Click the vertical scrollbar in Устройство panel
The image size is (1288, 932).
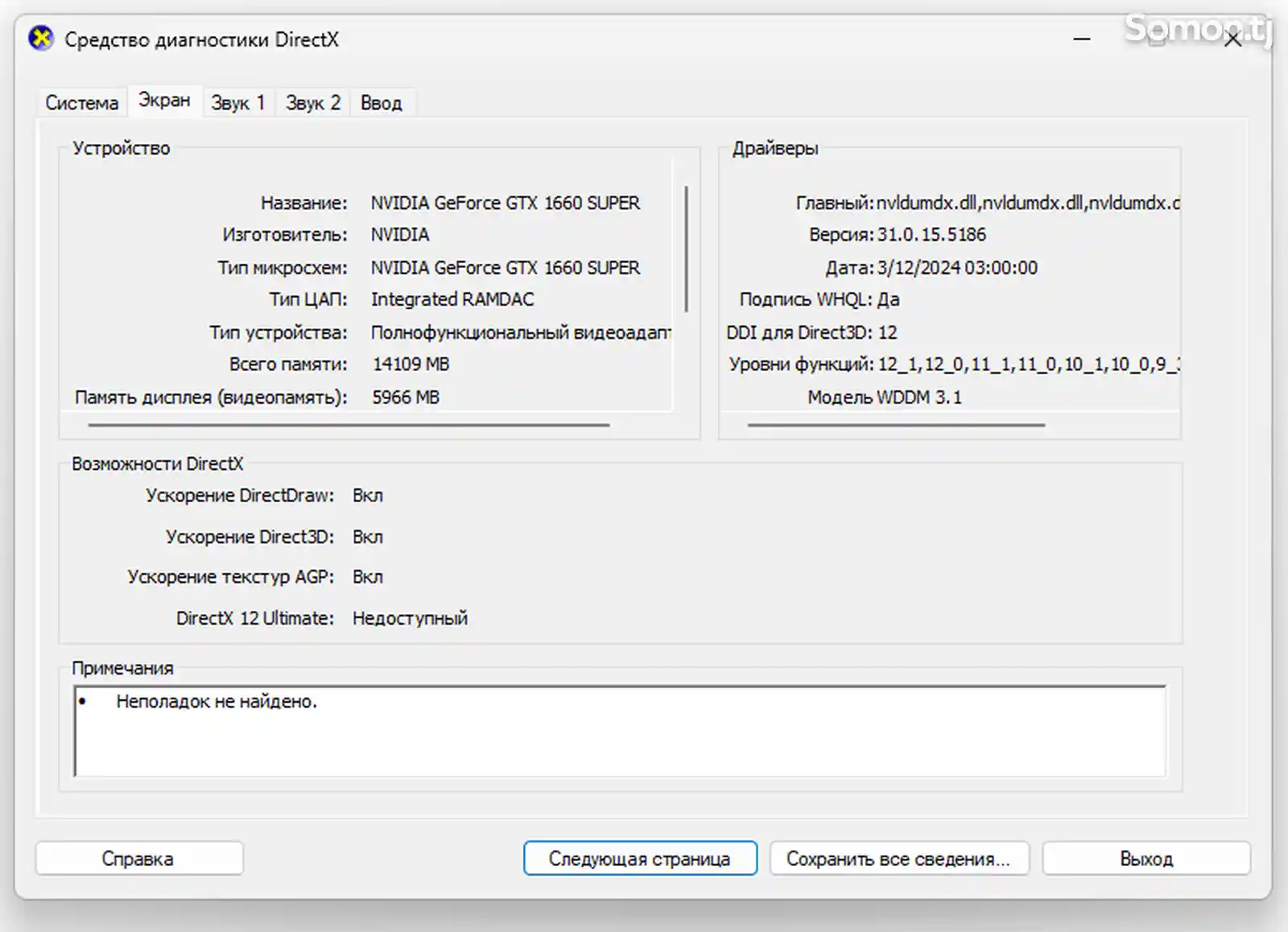(x=687, y=249)
